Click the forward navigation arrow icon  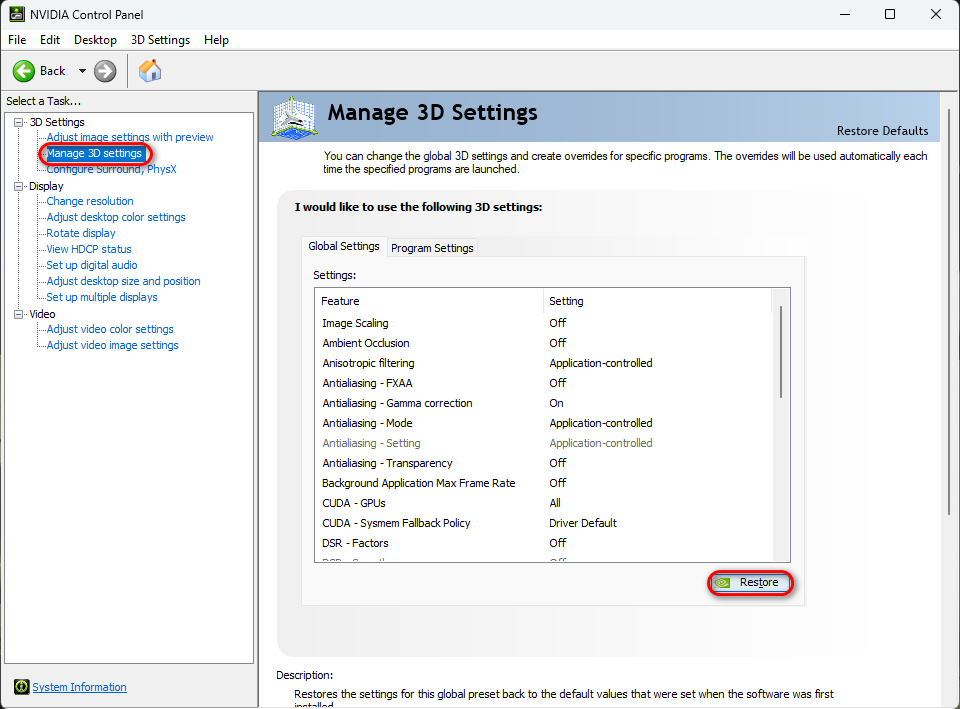(103, 71)
